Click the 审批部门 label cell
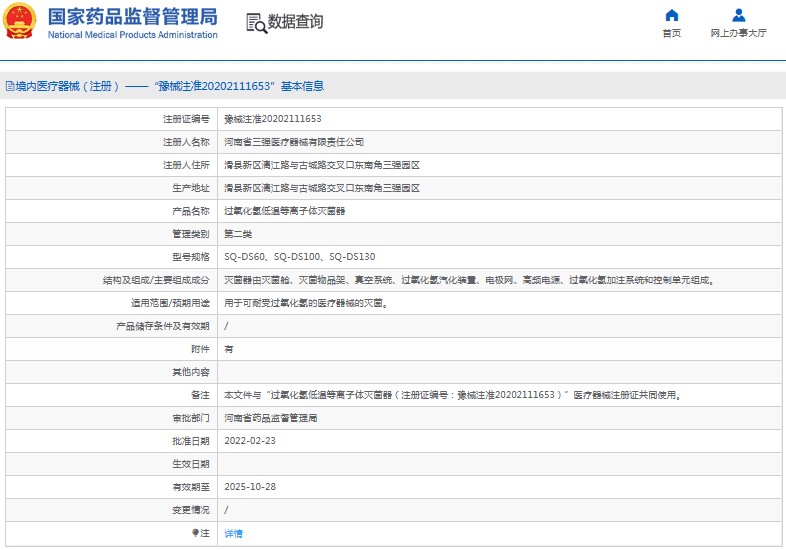 click(x=111, y=418)
